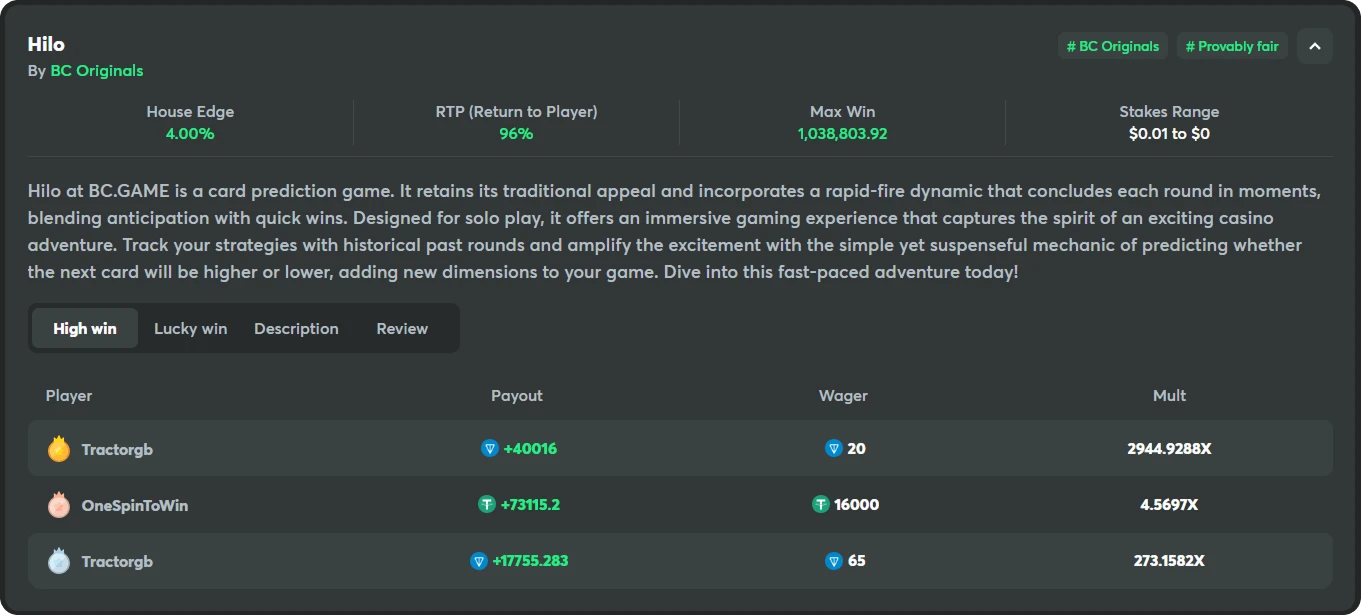Click the +73115.2 payout amount
The width and height of the screenshot is (1361, 615).
530,505
